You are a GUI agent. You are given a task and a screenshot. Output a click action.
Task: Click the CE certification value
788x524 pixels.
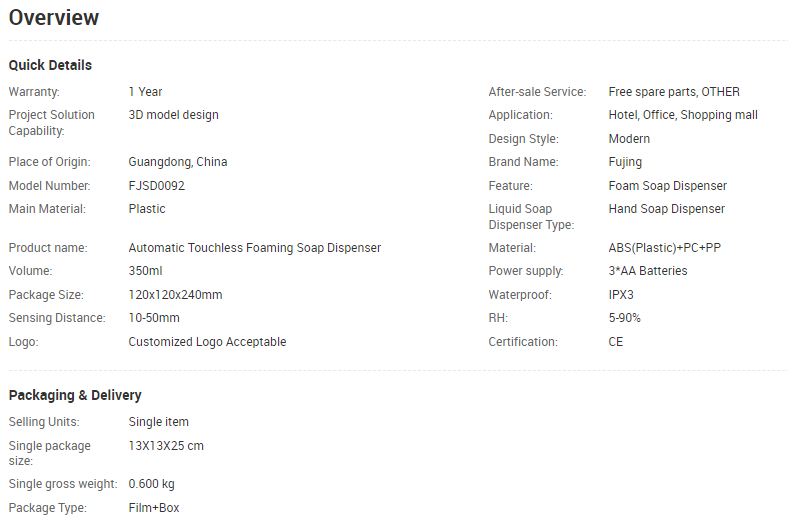pos(616,342)
